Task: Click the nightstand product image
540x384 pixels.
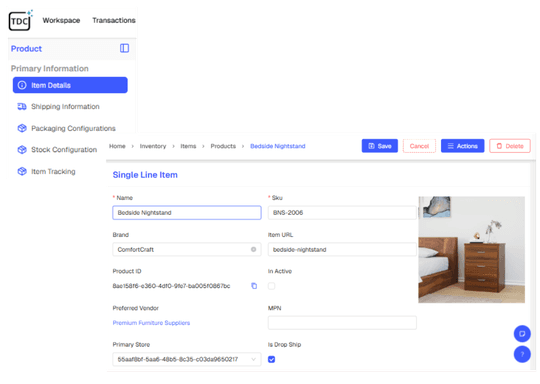Action: click(471, 250)
